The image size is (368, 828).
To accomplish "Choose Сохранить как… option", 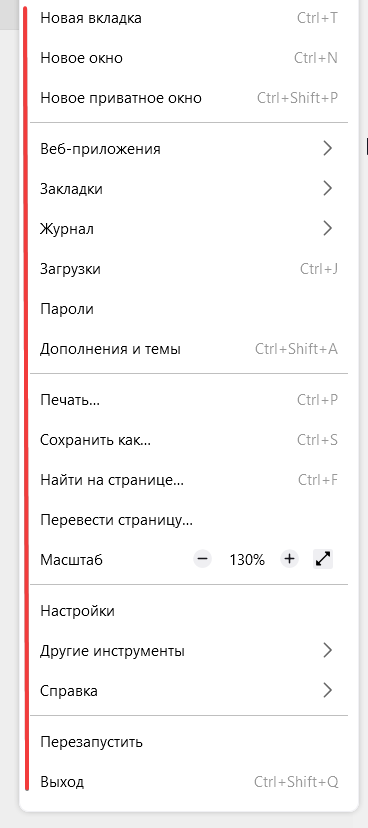I will click(188, 440).
